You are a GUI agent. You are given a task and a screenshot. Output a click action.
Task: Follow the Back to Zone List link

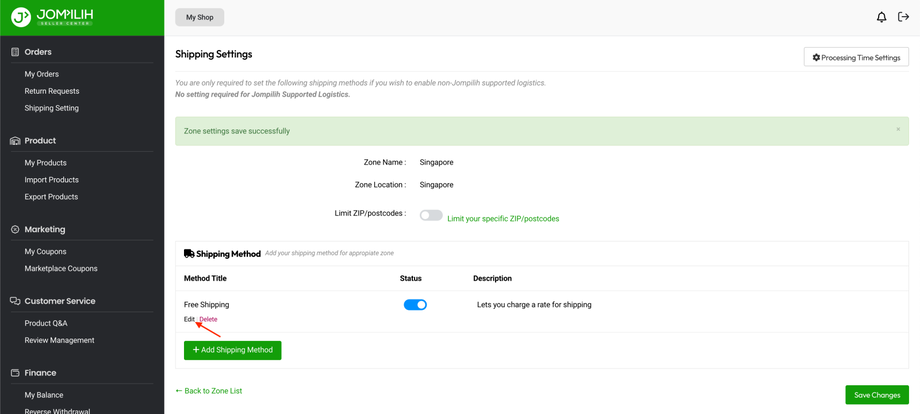209,391
